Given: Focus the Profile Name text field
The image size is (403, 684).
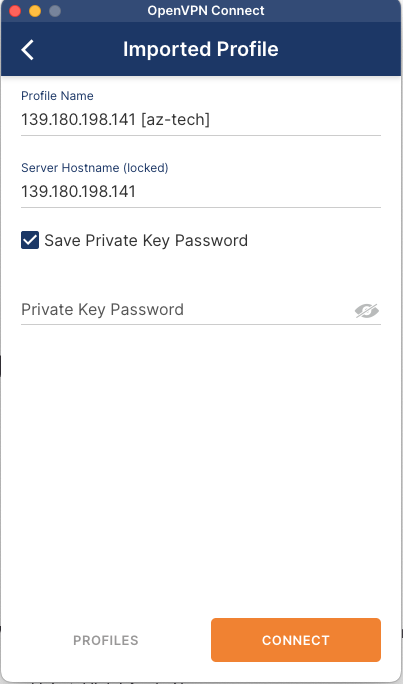Looking at the screenshot, I should click(x=201, y=120).
